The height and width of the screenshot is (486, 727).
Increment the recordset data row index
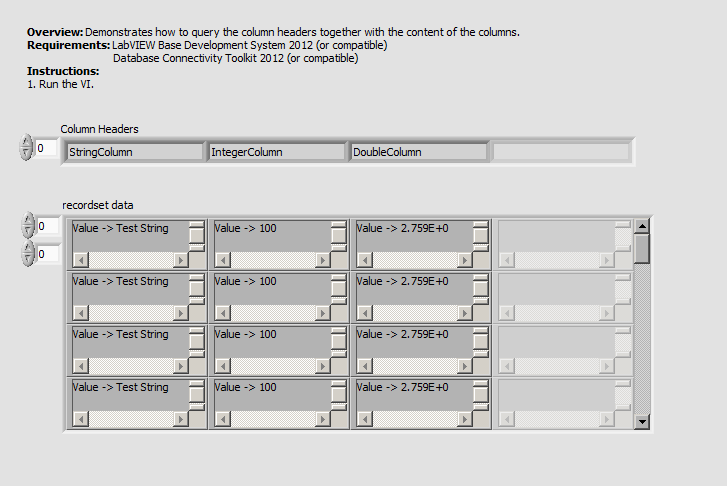tap(26, 220)
